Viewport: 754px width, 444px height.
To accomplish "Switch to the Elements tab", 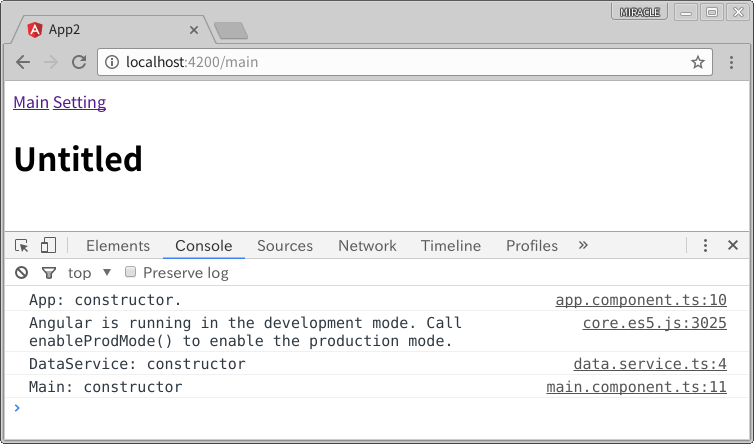I will point(118,246).
